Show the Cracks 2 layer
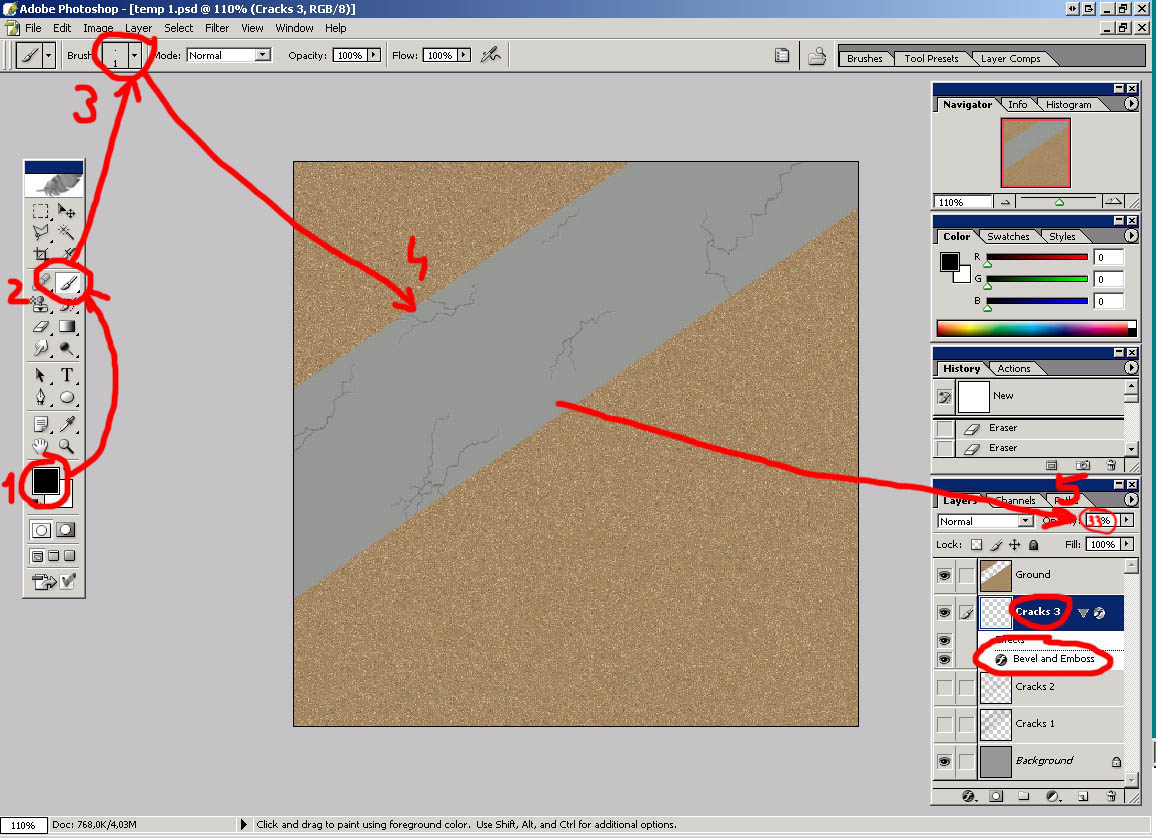 pyautogui.click(x=944, y=687)
